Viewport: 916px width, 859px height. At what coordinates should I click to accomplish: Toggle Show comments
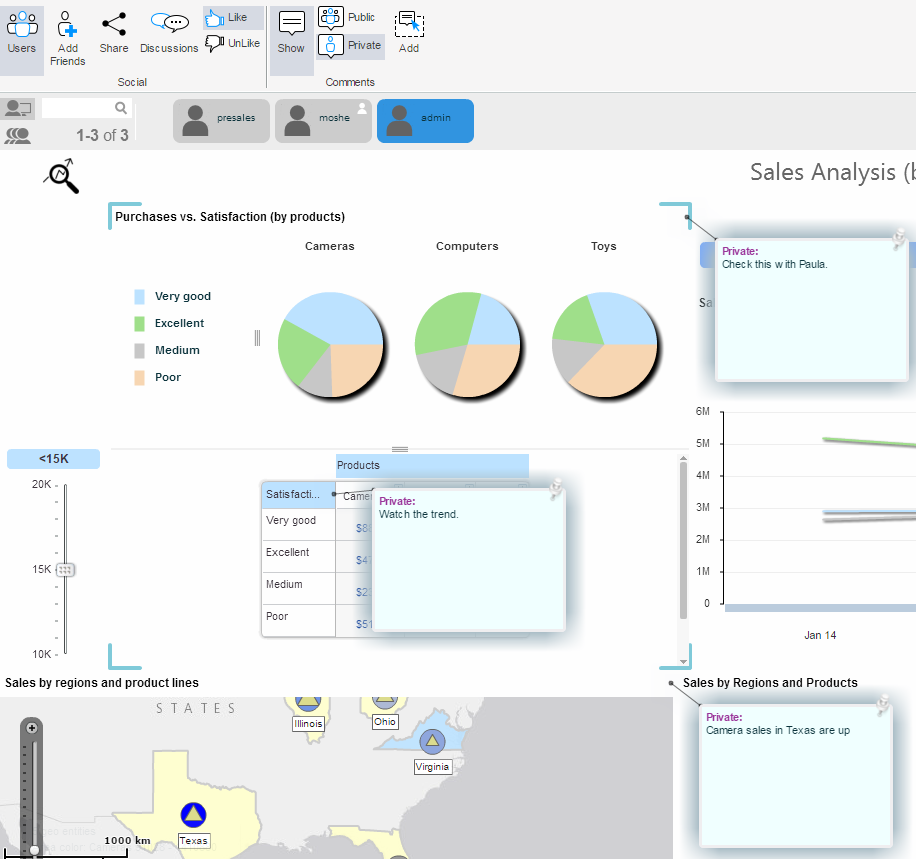tap(291, 33)
